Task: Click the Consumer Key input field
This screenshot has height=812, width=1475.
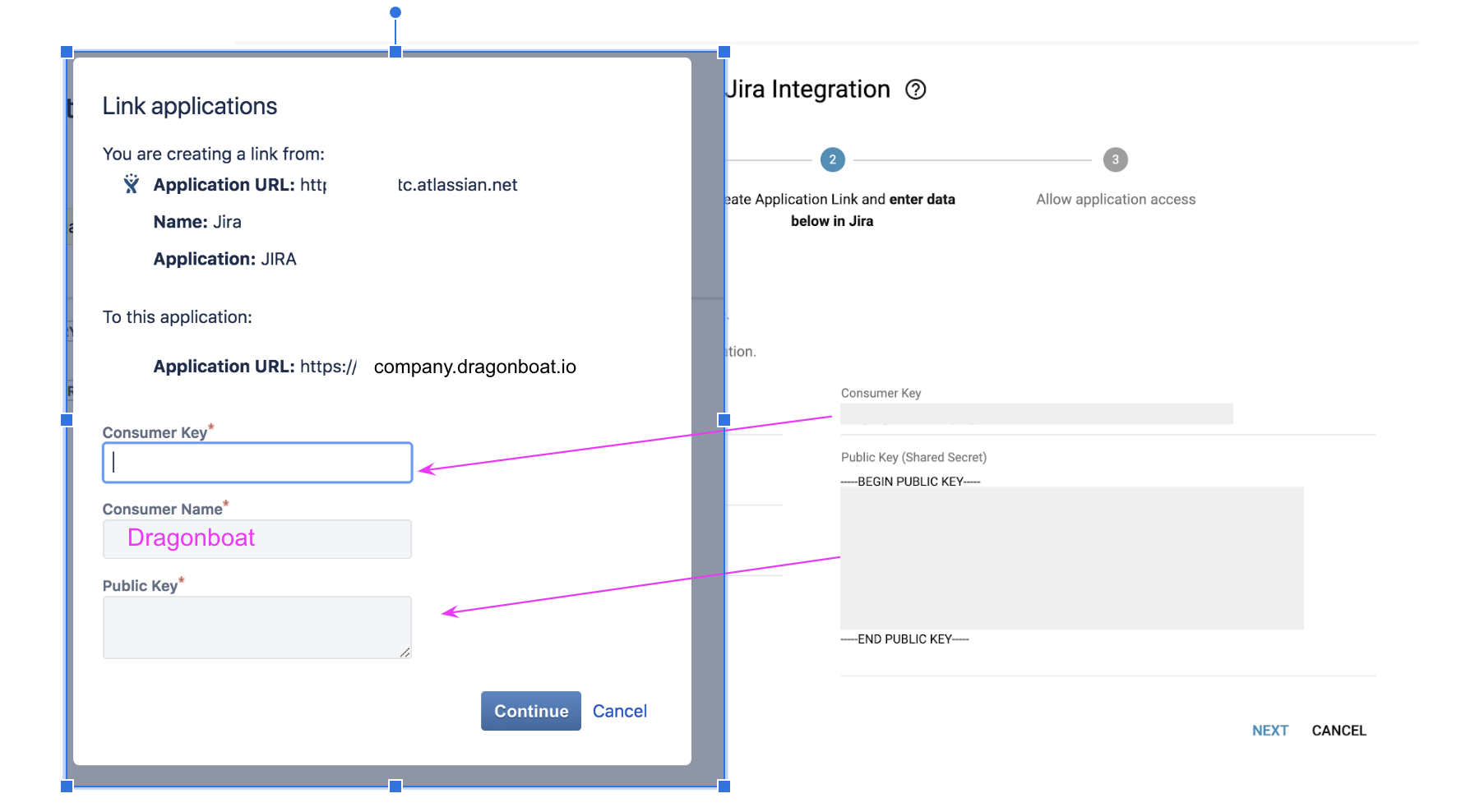Action: (x=257, y=463)
